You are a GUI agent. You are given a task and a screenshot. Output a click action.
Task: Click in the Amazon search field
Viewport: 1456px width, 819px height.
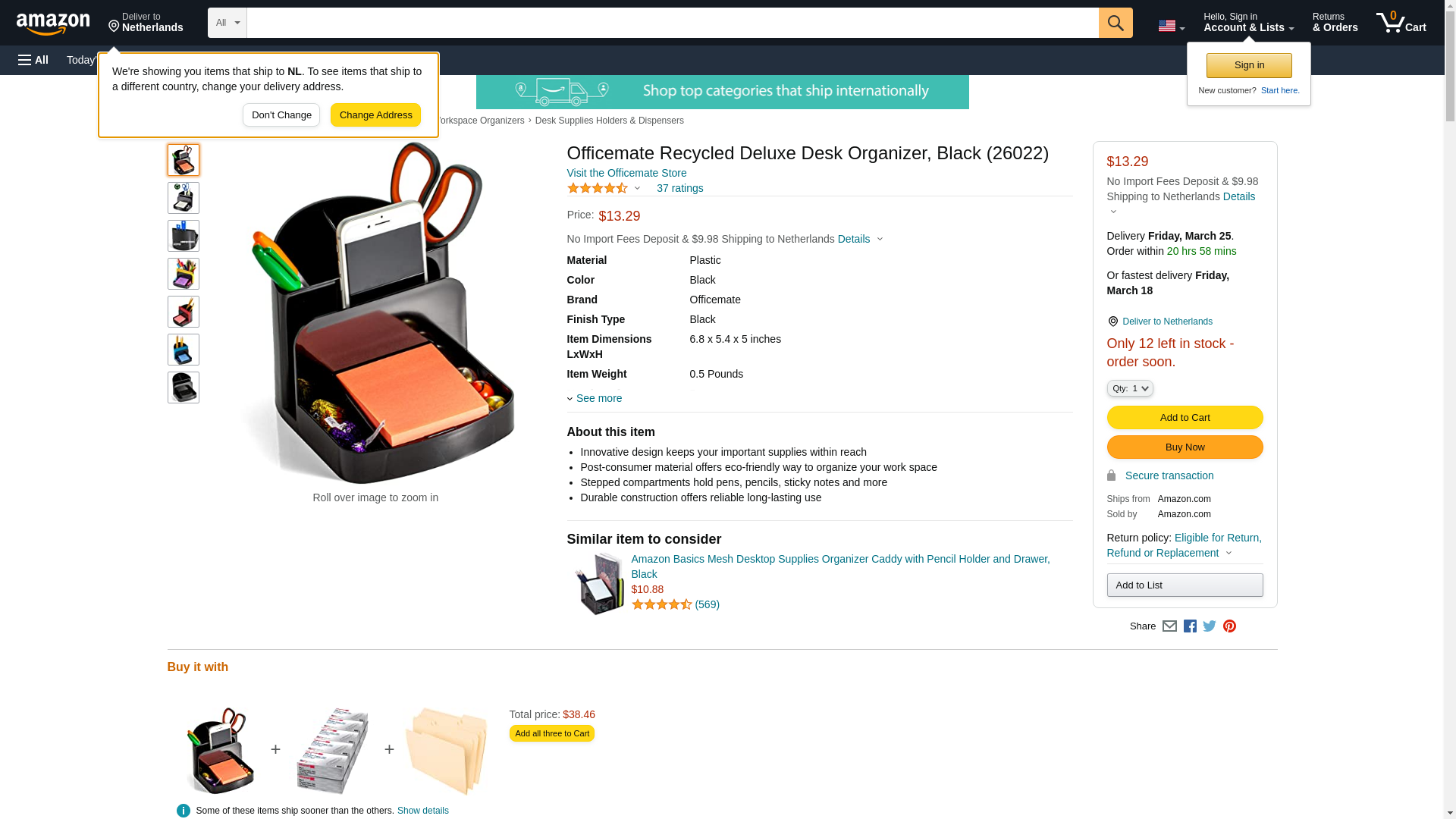(x=673, y=23)
